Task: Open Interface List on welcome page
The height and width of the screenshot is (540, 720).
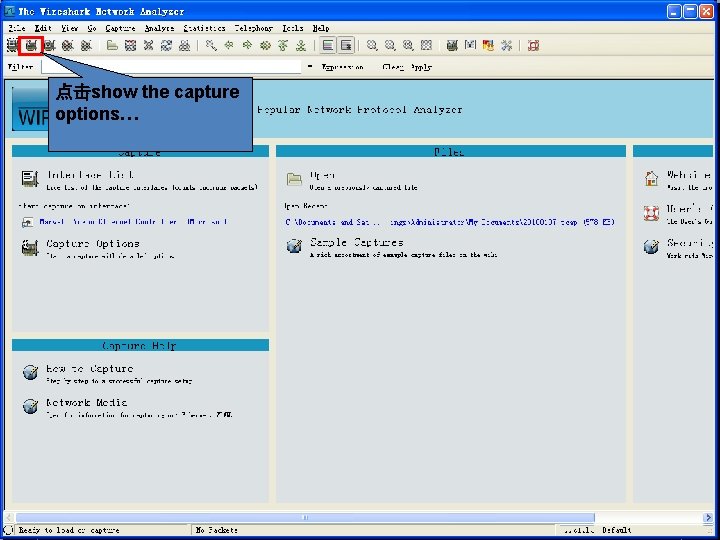Action: pyautogui.click(x=90, y=175)
